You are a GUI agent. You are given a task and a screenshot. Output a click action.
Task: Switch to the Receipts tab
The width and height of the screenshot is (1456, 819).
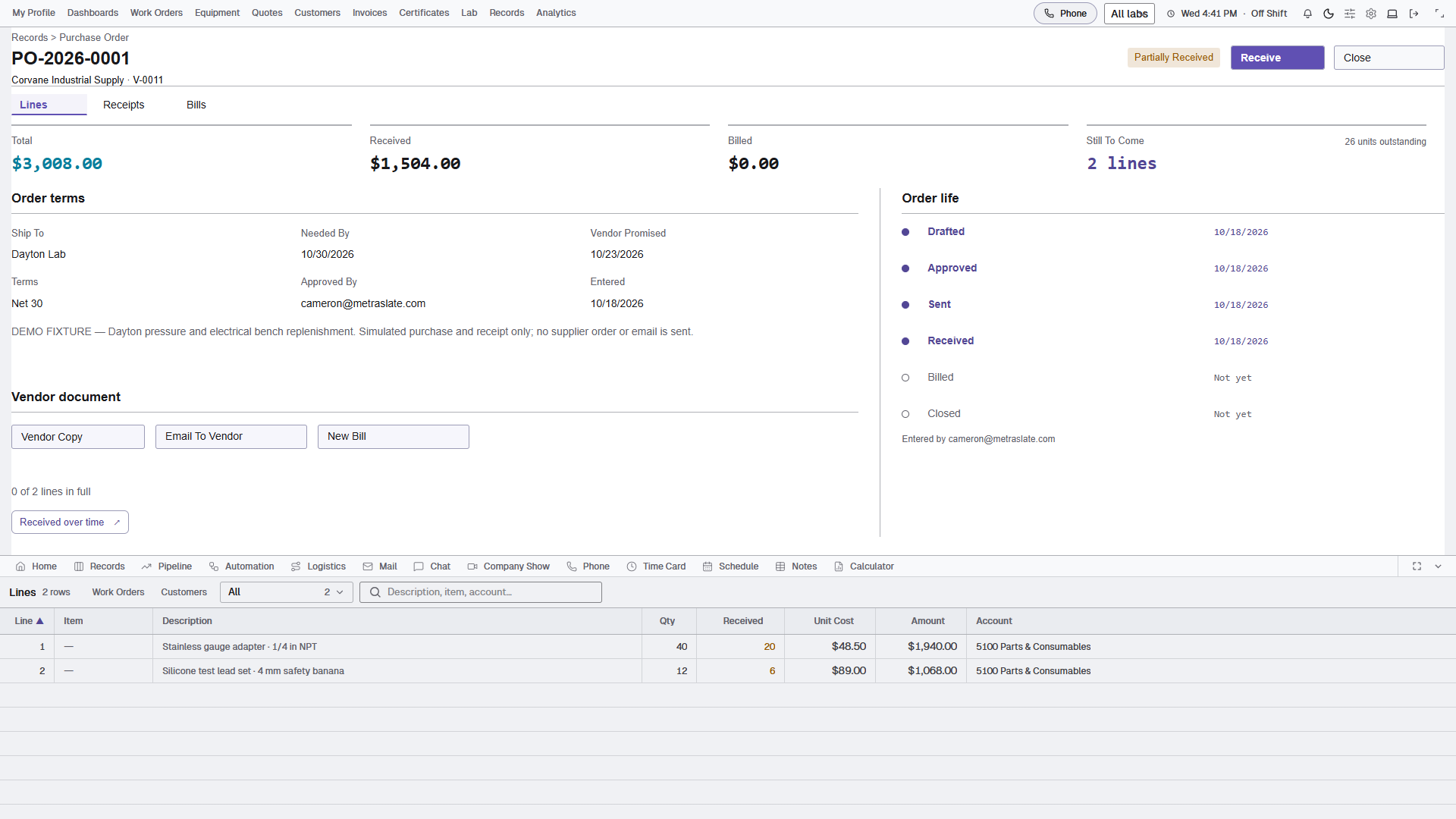point(124,105)
